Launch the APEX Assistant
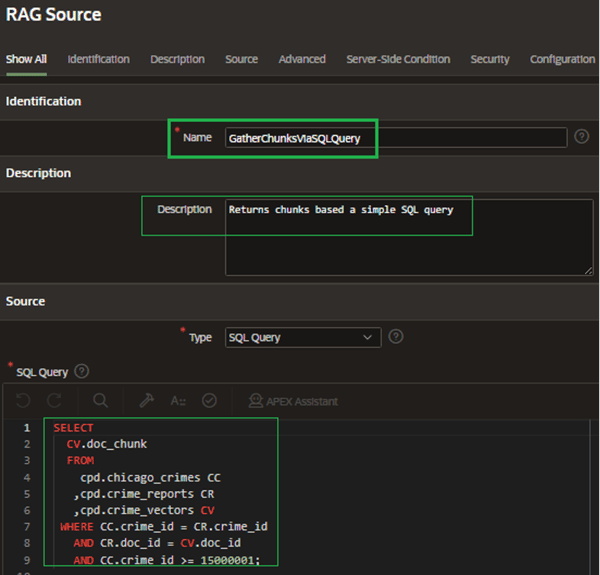Viewport: 600px width, 575px height. tap(292, 401)
